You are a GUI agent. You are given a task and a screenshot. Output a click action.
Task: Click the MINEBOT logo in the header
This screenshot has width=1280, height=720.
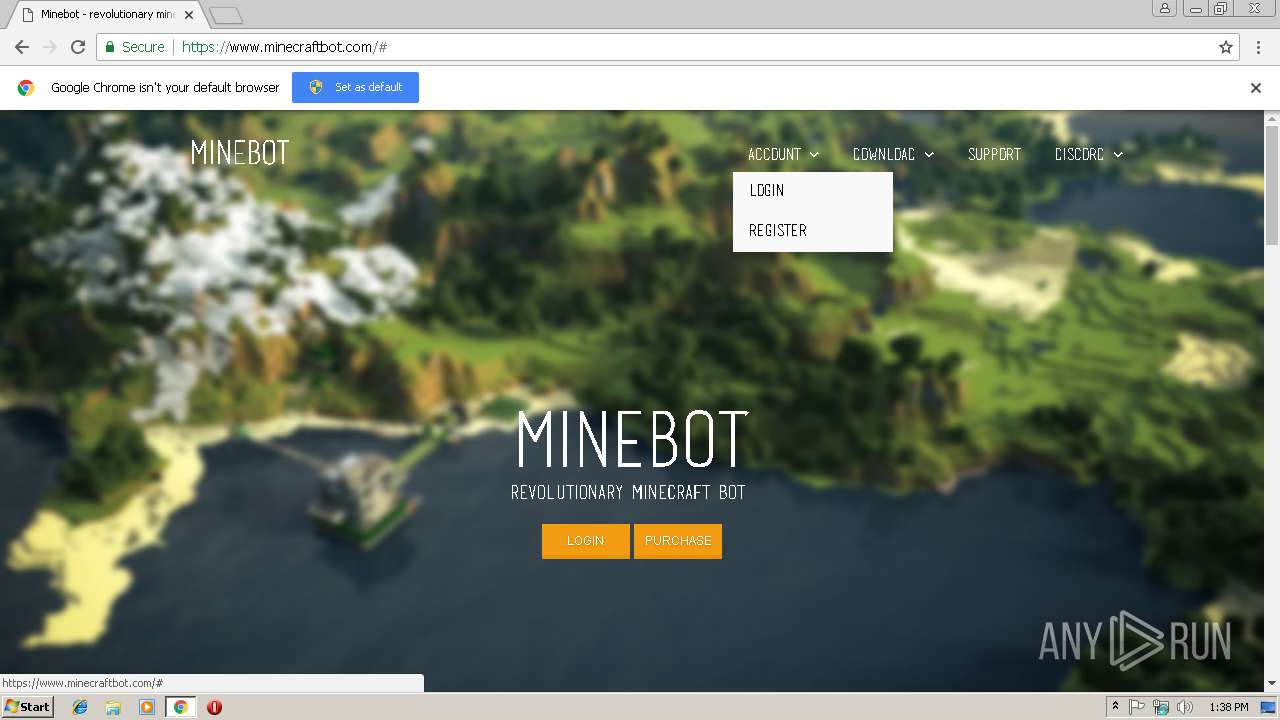[240, 153]
